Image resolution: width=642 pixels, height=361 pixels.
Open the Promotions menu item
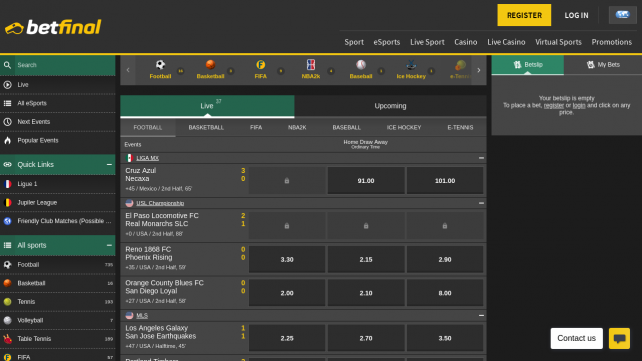click(x=611, y=42)
